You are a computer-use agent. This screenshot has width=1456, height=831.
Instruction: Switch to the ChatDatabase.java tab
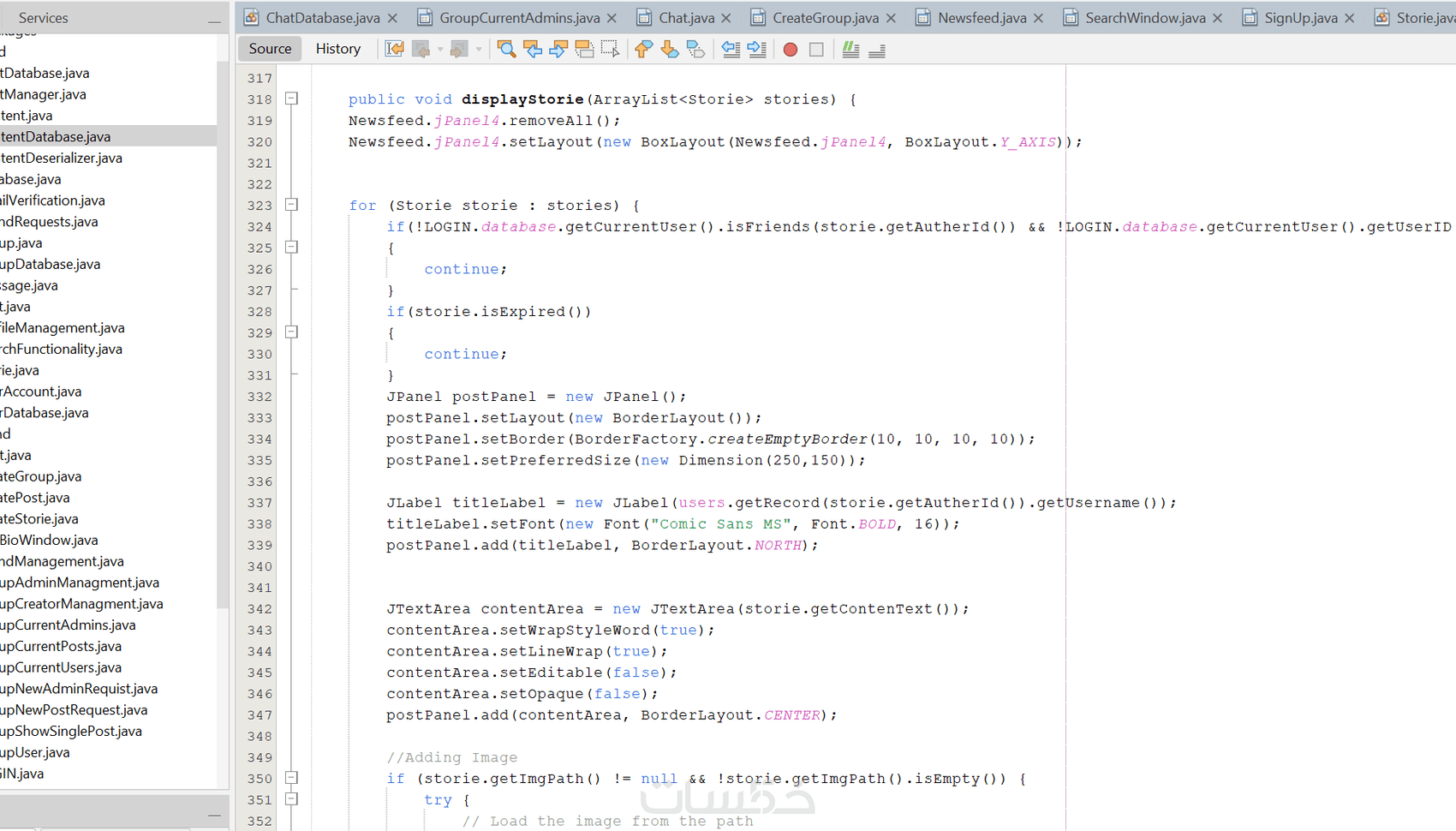[322, 17]
